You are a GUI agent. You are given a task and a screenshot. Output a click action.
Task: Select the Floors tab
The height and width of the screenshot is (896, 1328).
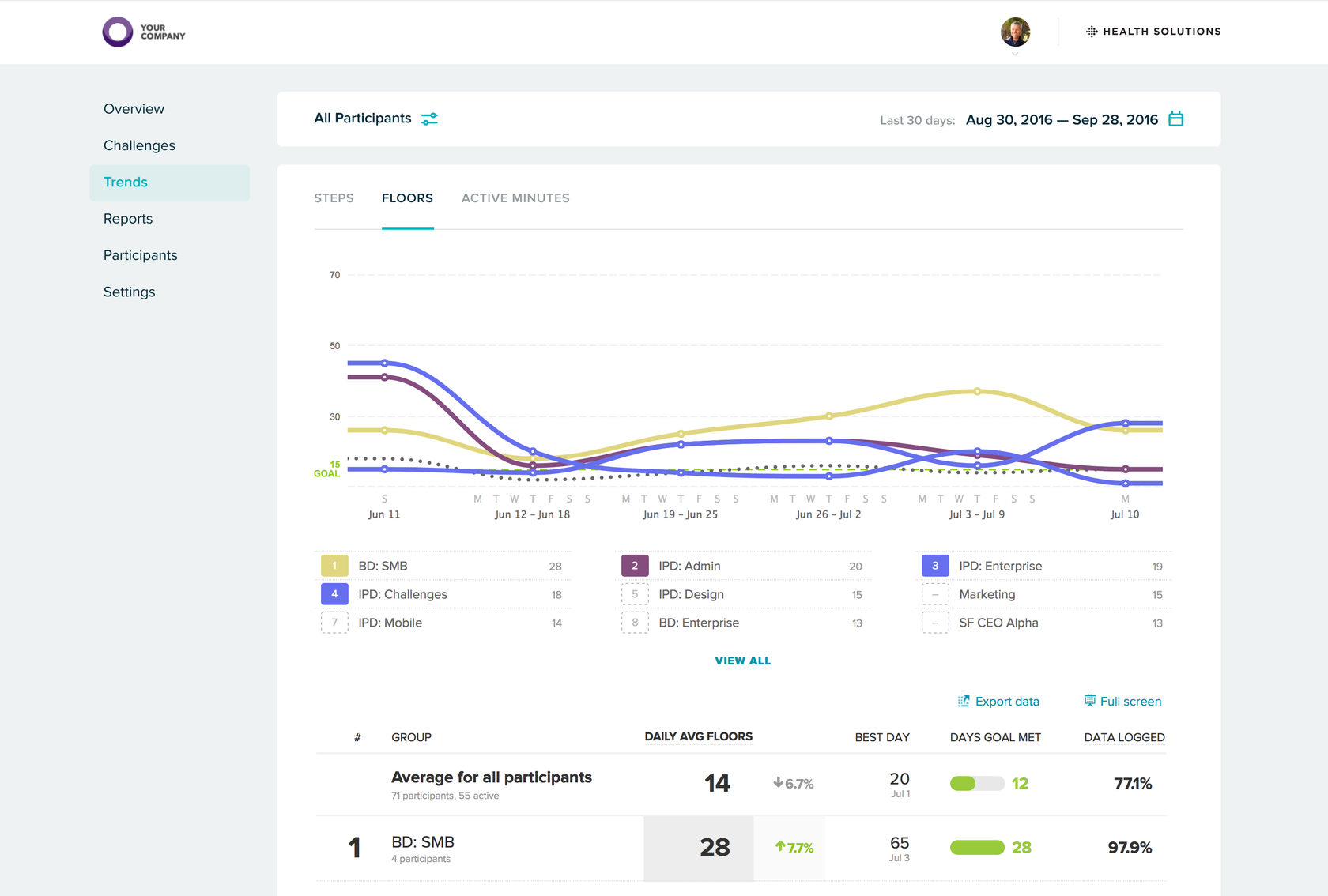407,198
